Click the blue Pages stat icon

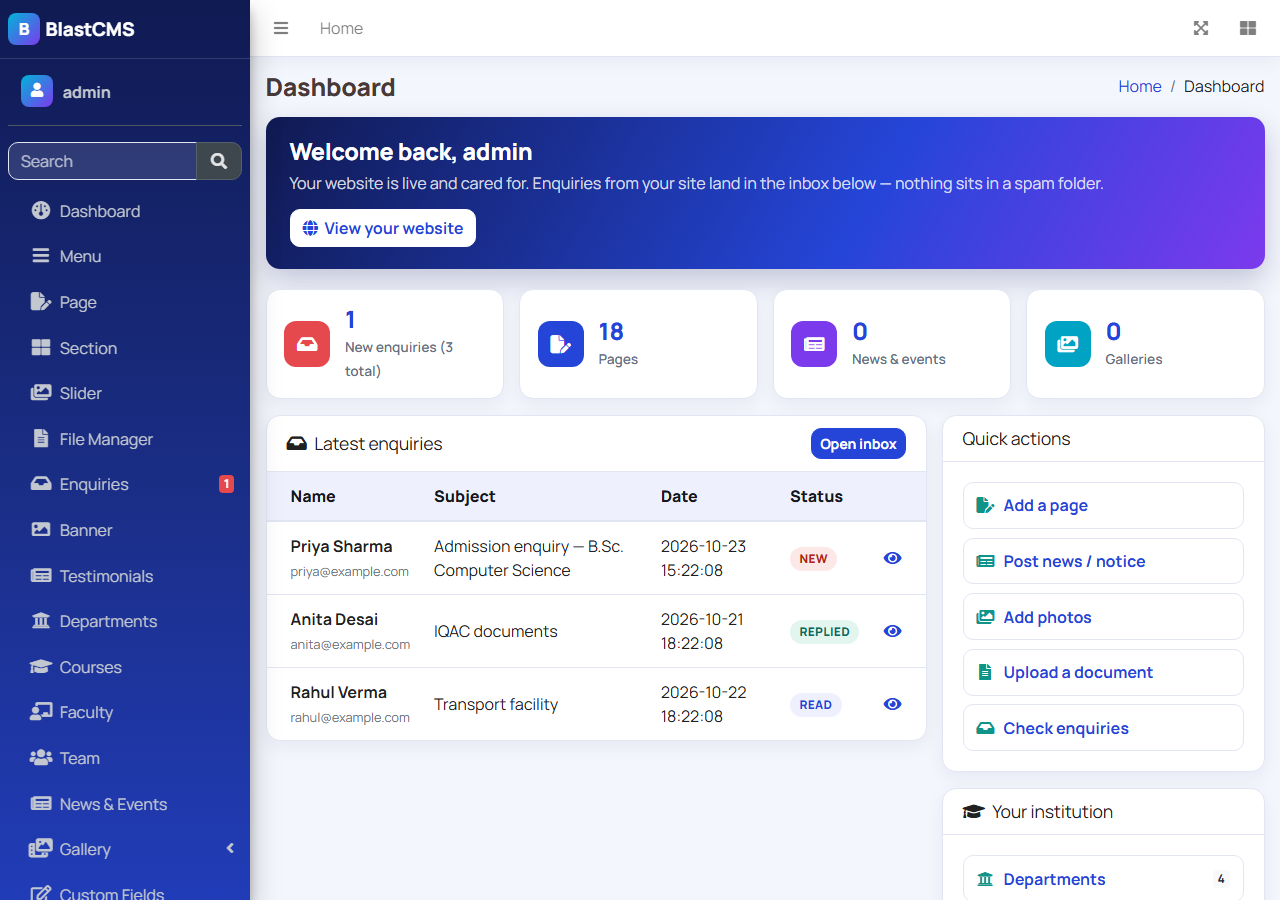point(561,344)
